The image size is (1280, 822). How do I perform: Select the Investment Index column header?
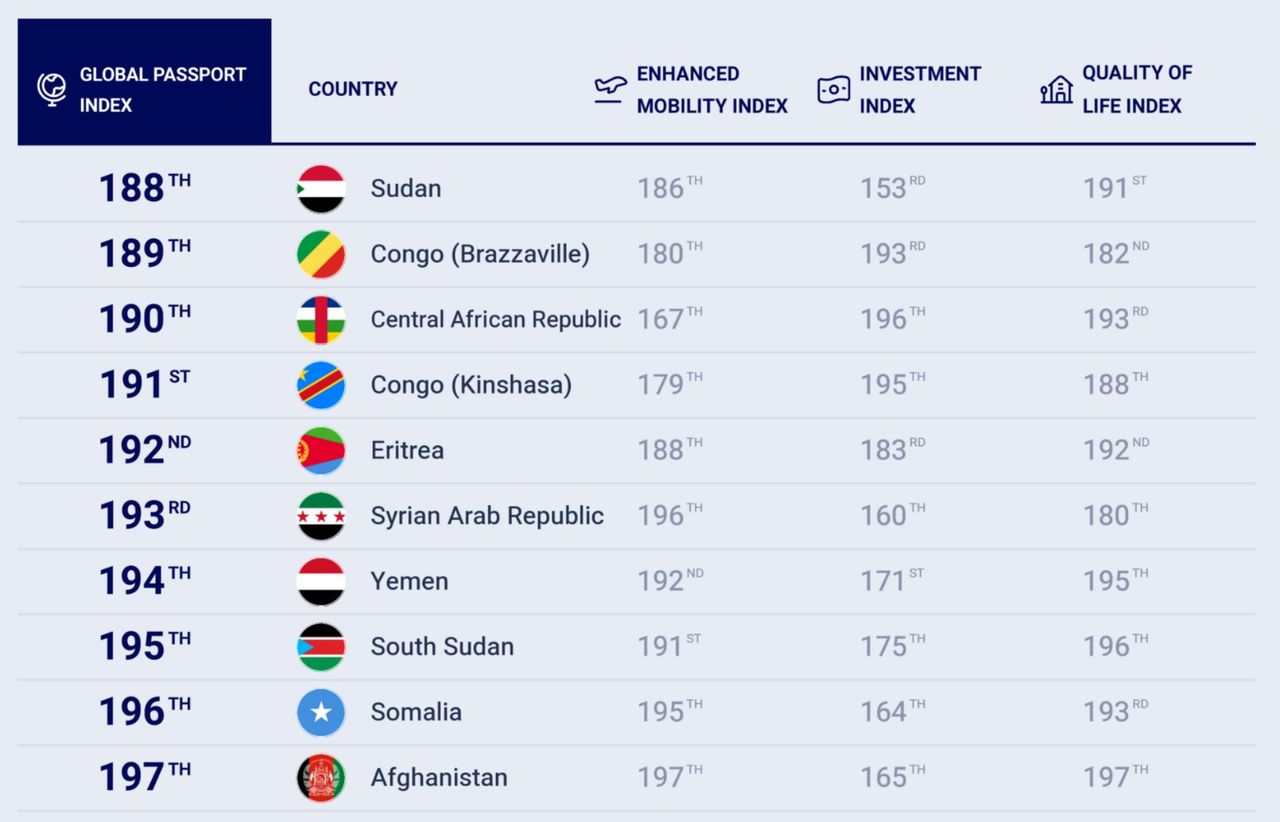click(x=920, y=90)
